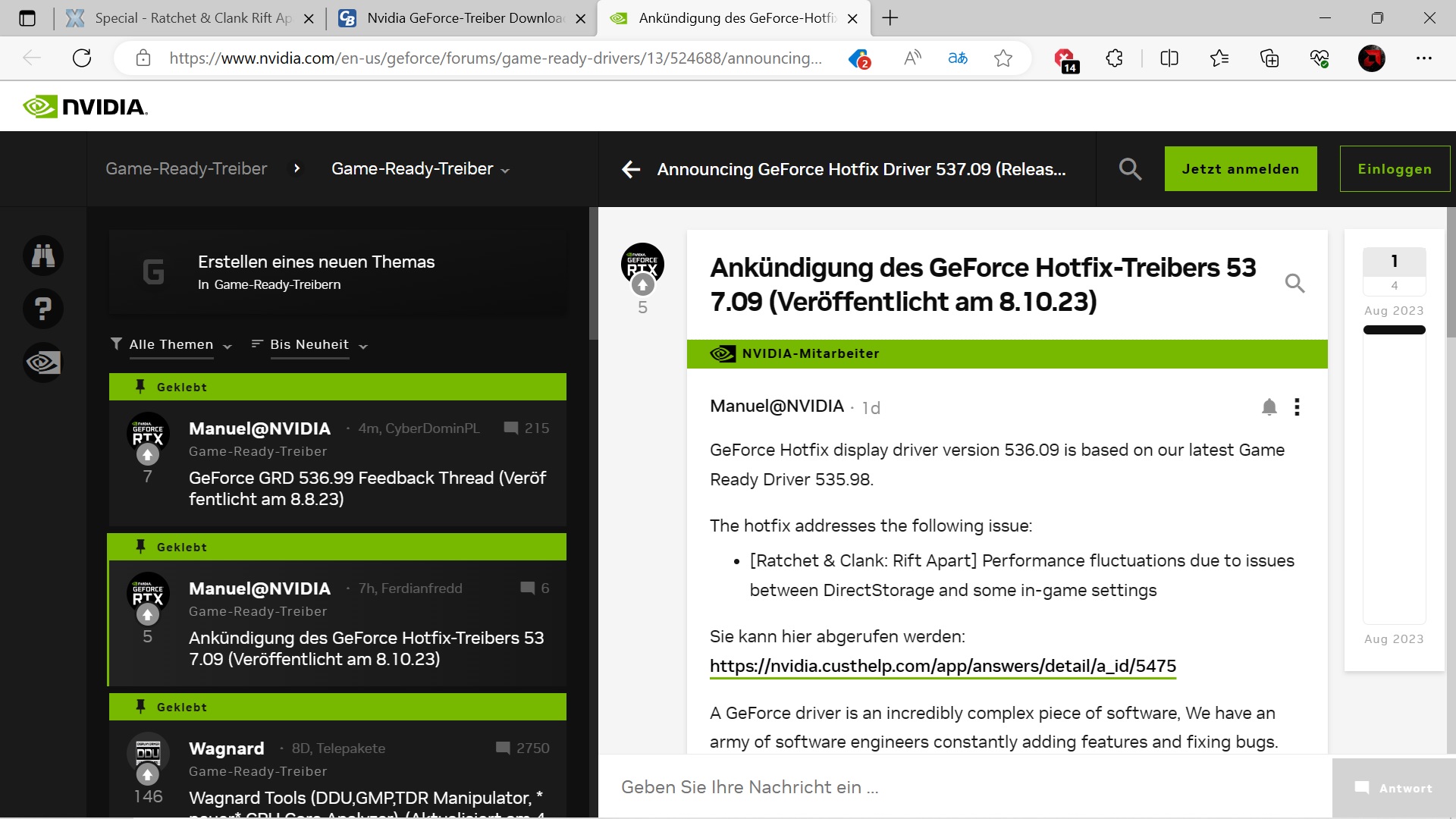Image resolution: width=1456 pixels, height=819 pixels.
Task: Toggle Edge split screen button
Action: pyautogui.click(x=1169, y=58)
